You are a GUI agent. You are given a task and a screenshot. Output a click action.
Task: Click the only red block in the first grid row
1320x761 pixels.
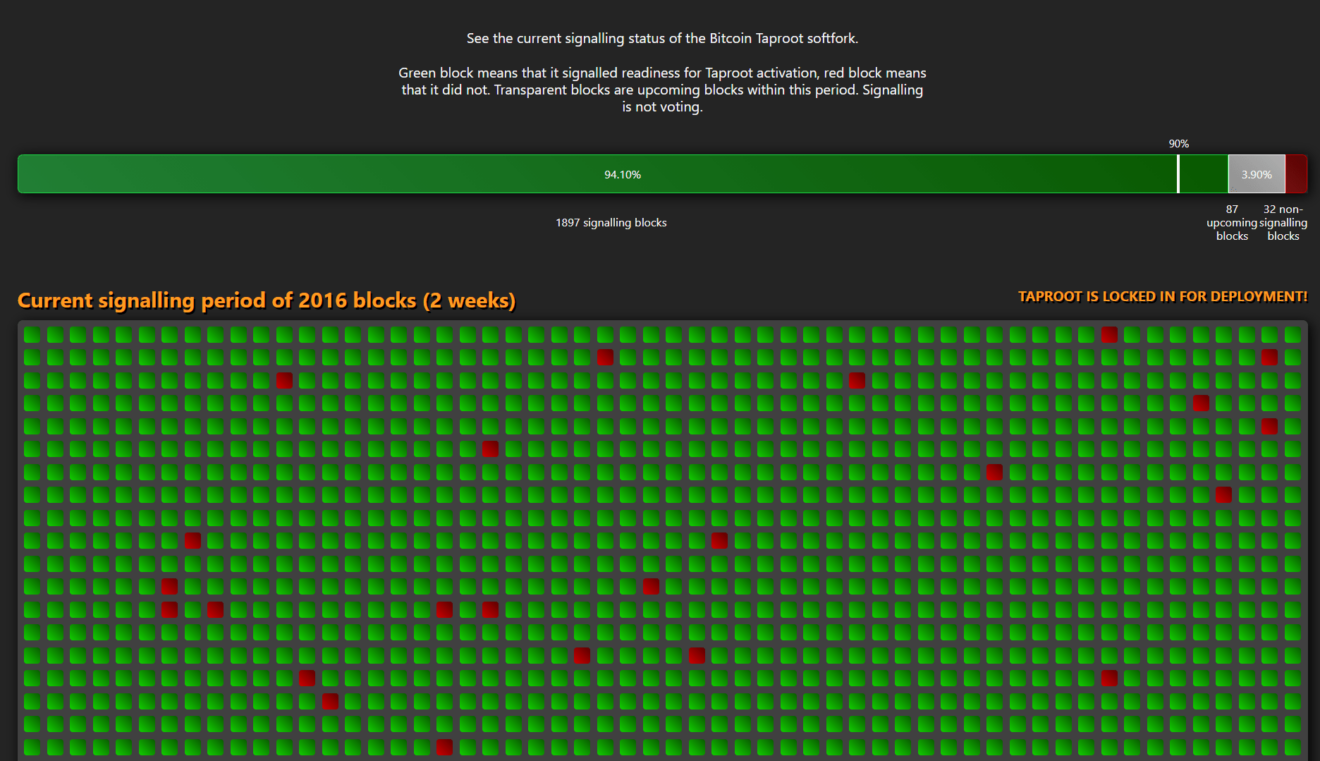click(1109, 335)
